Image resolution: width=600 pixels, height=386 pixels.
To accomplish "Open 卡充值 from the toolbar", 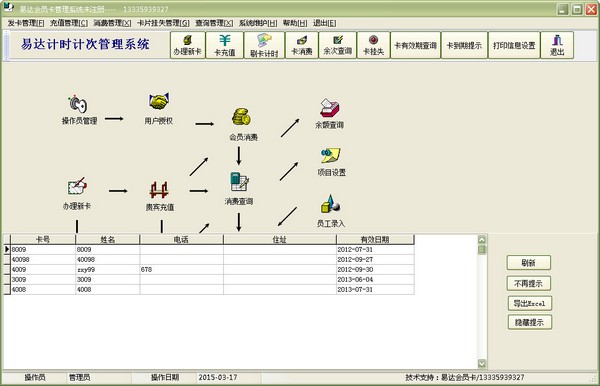I will [x=225, y=45].
